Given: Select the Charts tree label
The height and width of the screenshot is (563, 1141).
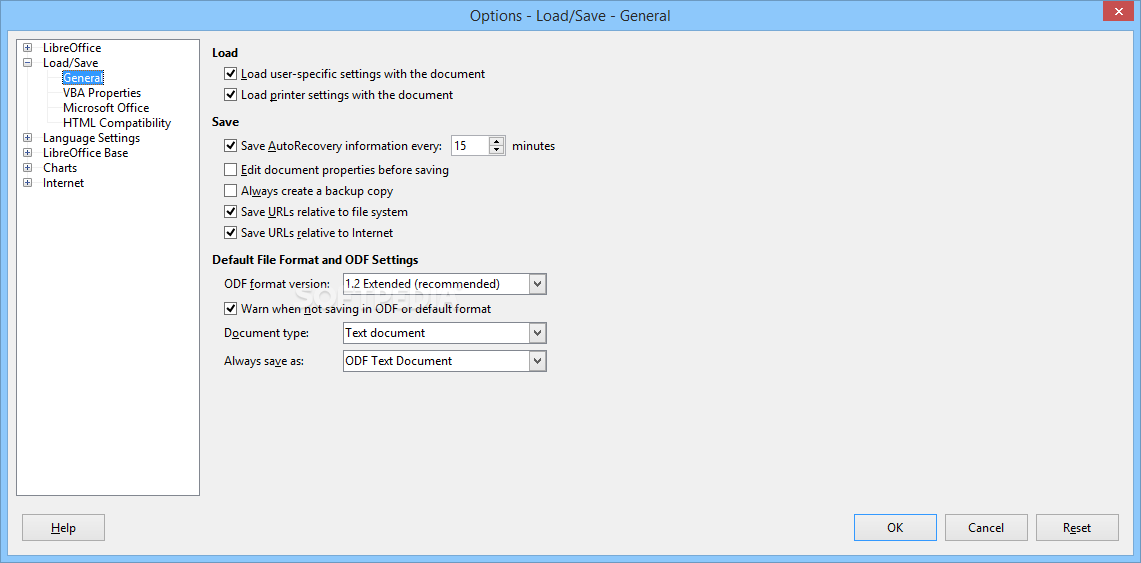Looking at the screenshot, I should tap(60, 168).
